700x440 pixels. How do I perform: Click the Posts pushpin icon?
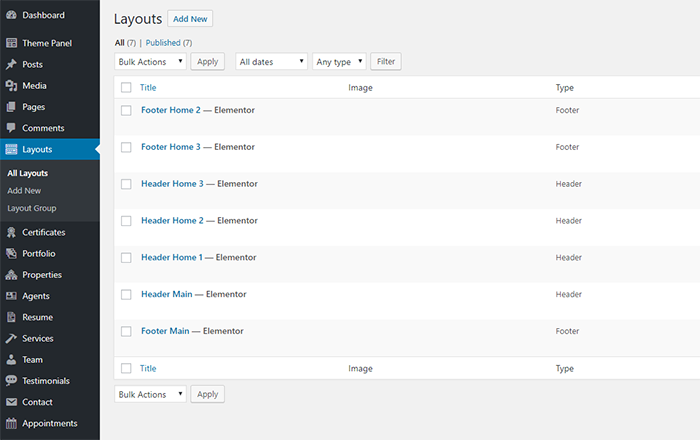point(11,64)
